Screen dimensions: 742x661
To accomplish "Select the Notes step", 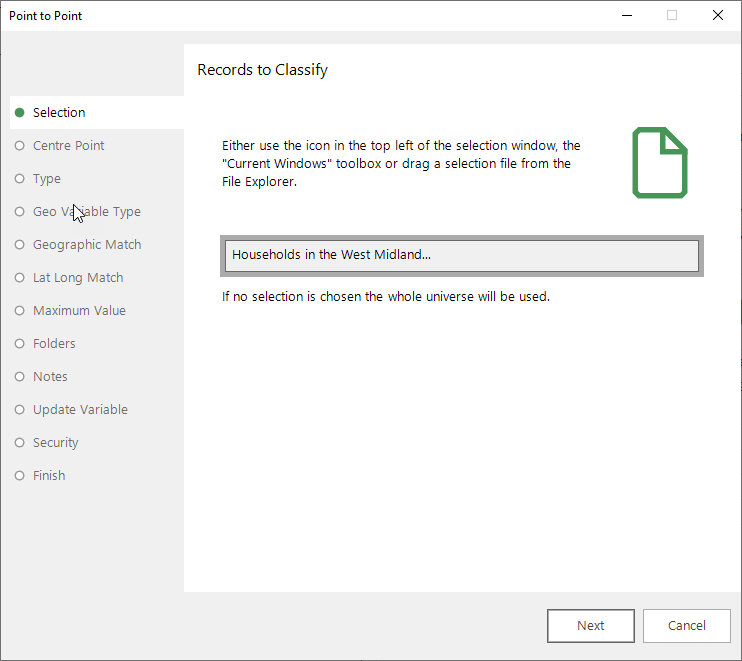I will click(50, 377).
